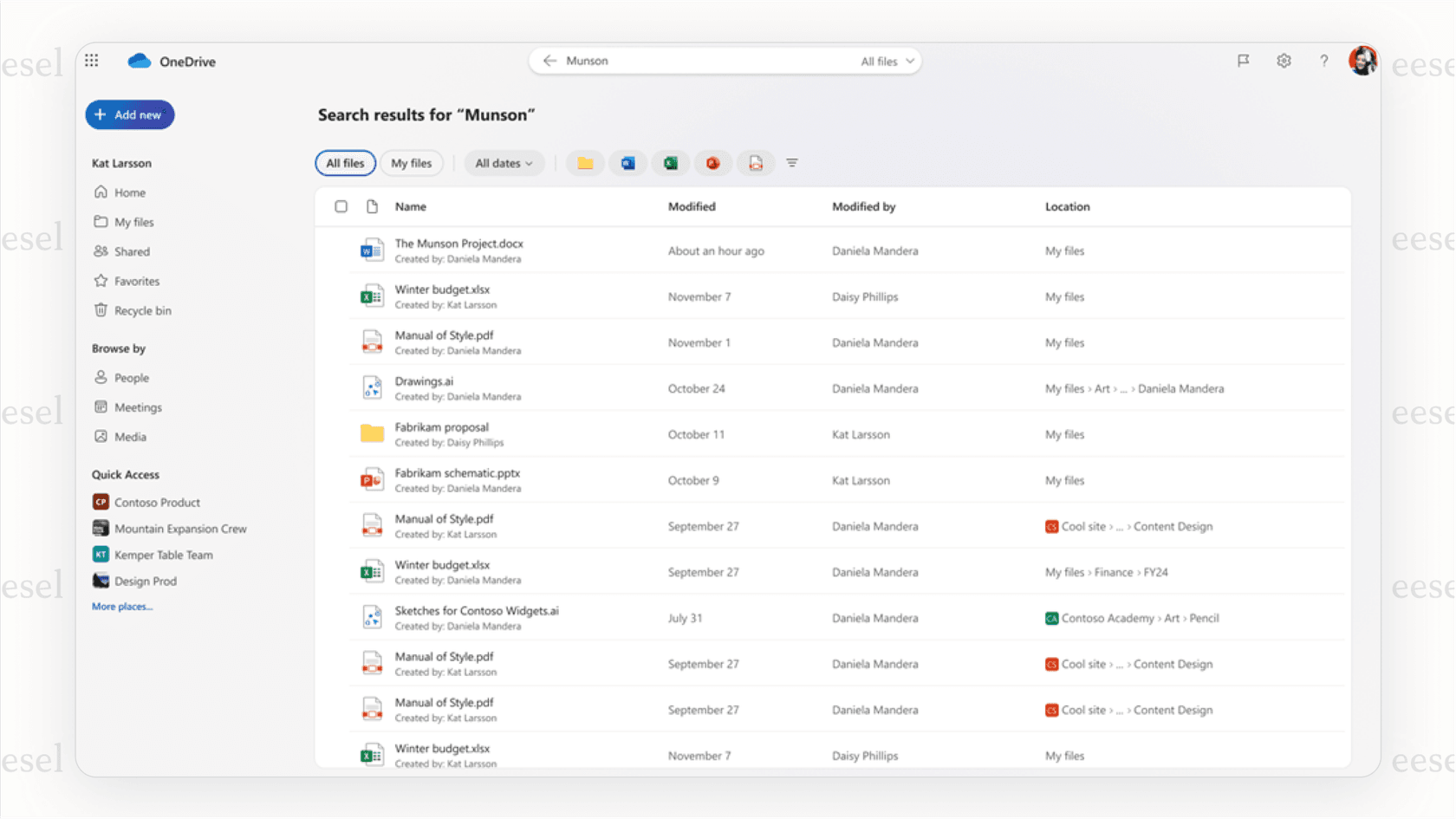The image size is (1456, 819).
Task: Open the Recycle bin
Action: pos(142,310)
